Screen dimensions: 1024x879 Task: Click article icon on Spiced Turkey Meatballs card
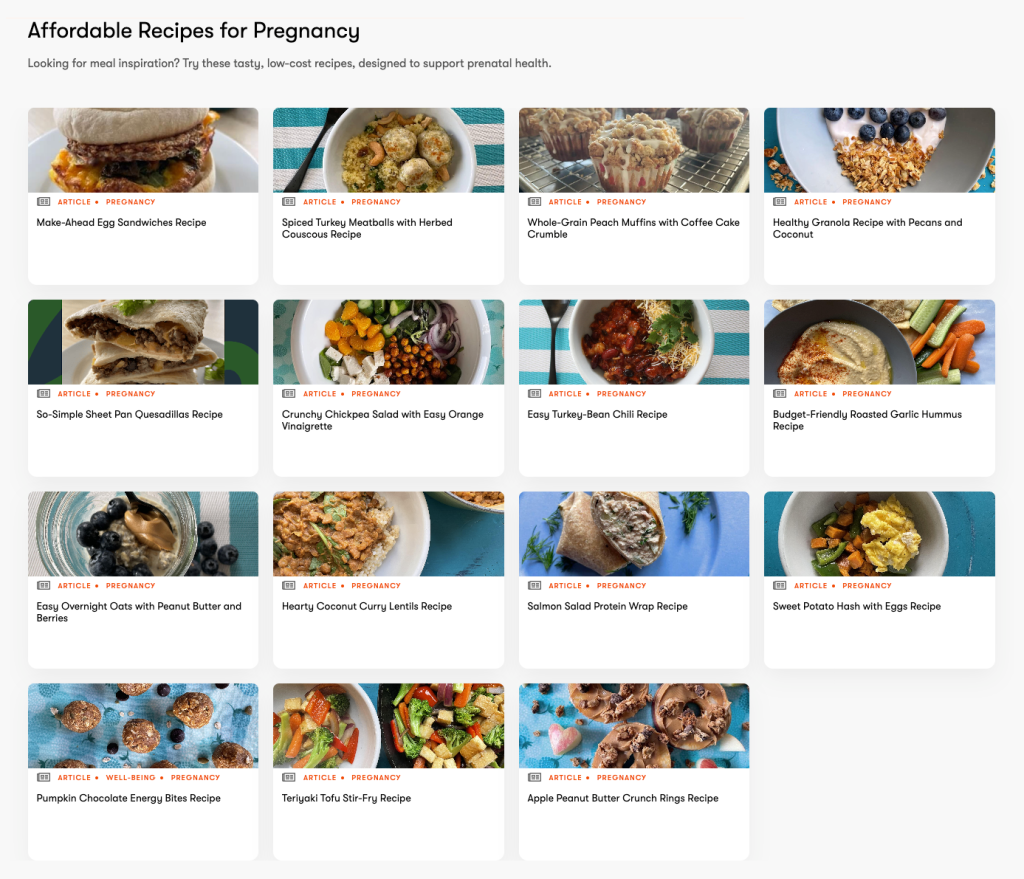[289, 202]
